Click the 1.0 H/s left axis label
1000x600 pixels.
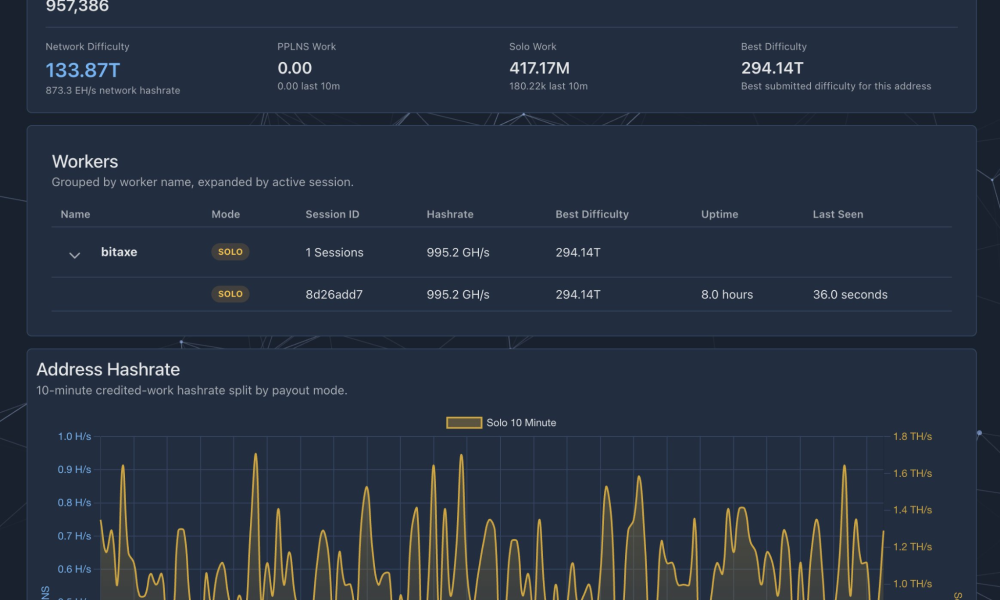(75, 437)
